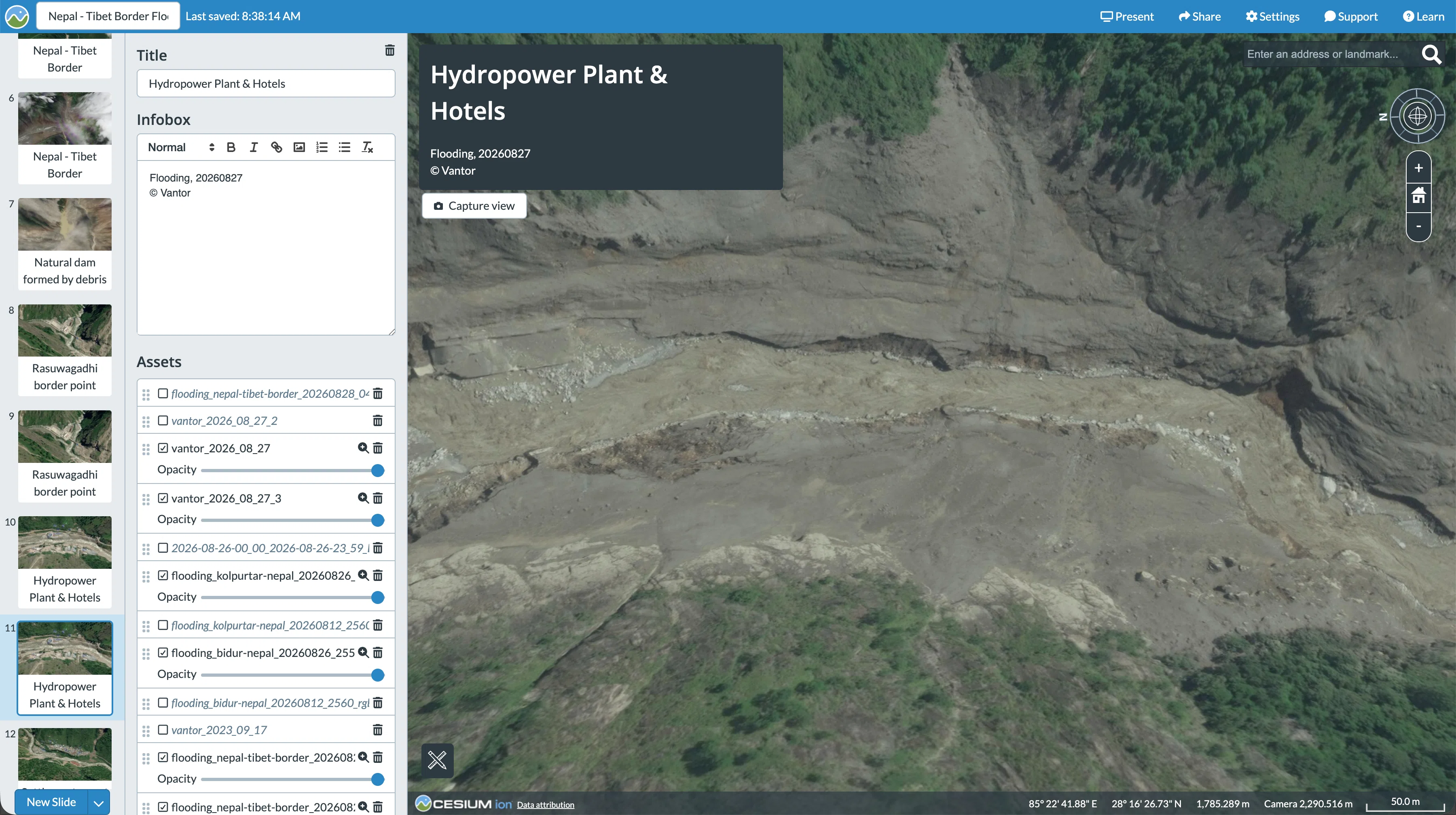
Task: Remove the vantor_2023_09_17 asset
Action: point(378,730)
